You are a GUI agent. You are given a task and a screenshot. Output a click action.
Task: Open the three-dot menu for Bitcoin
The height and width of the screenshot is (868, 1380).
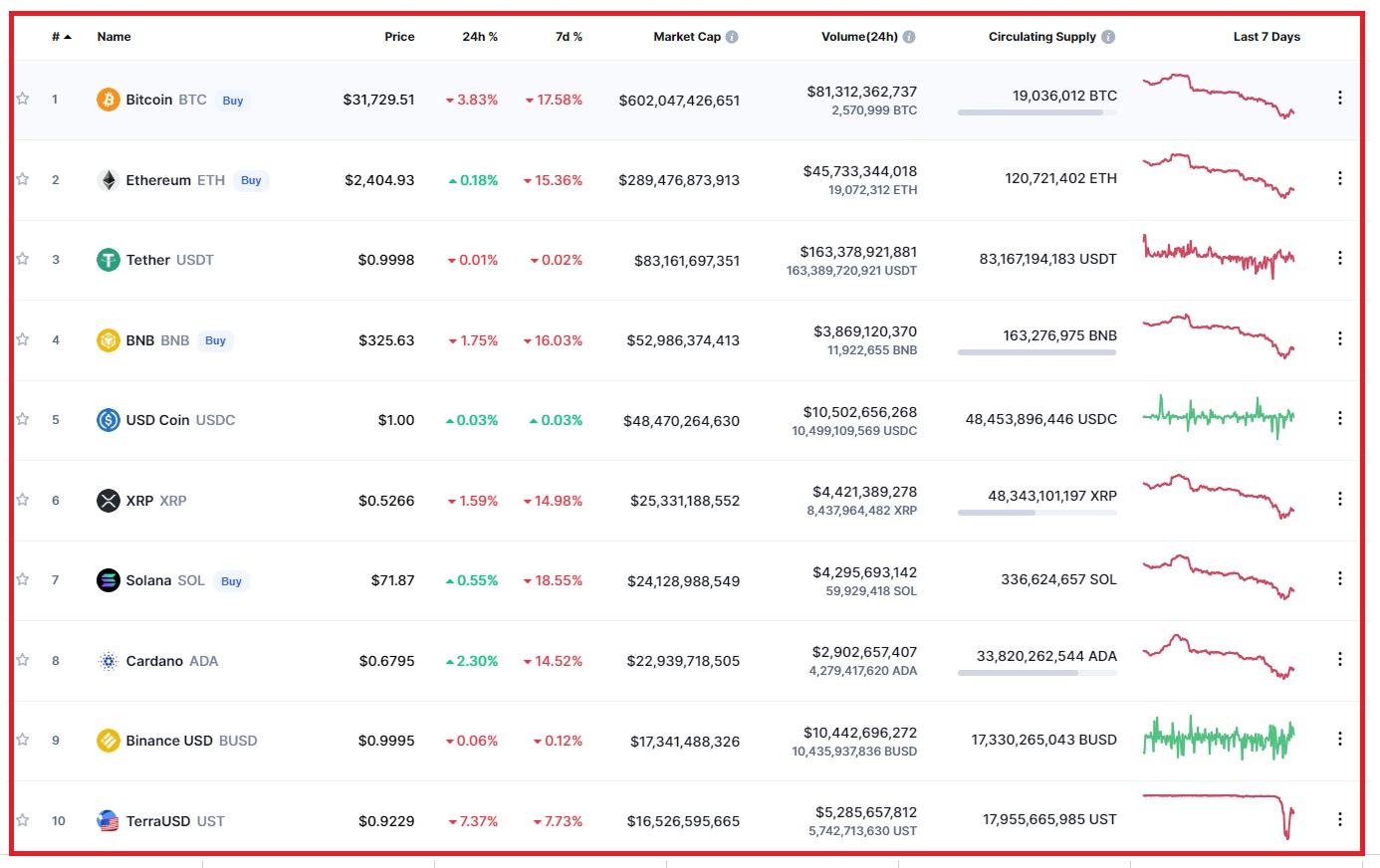[x=1339, y=98]
